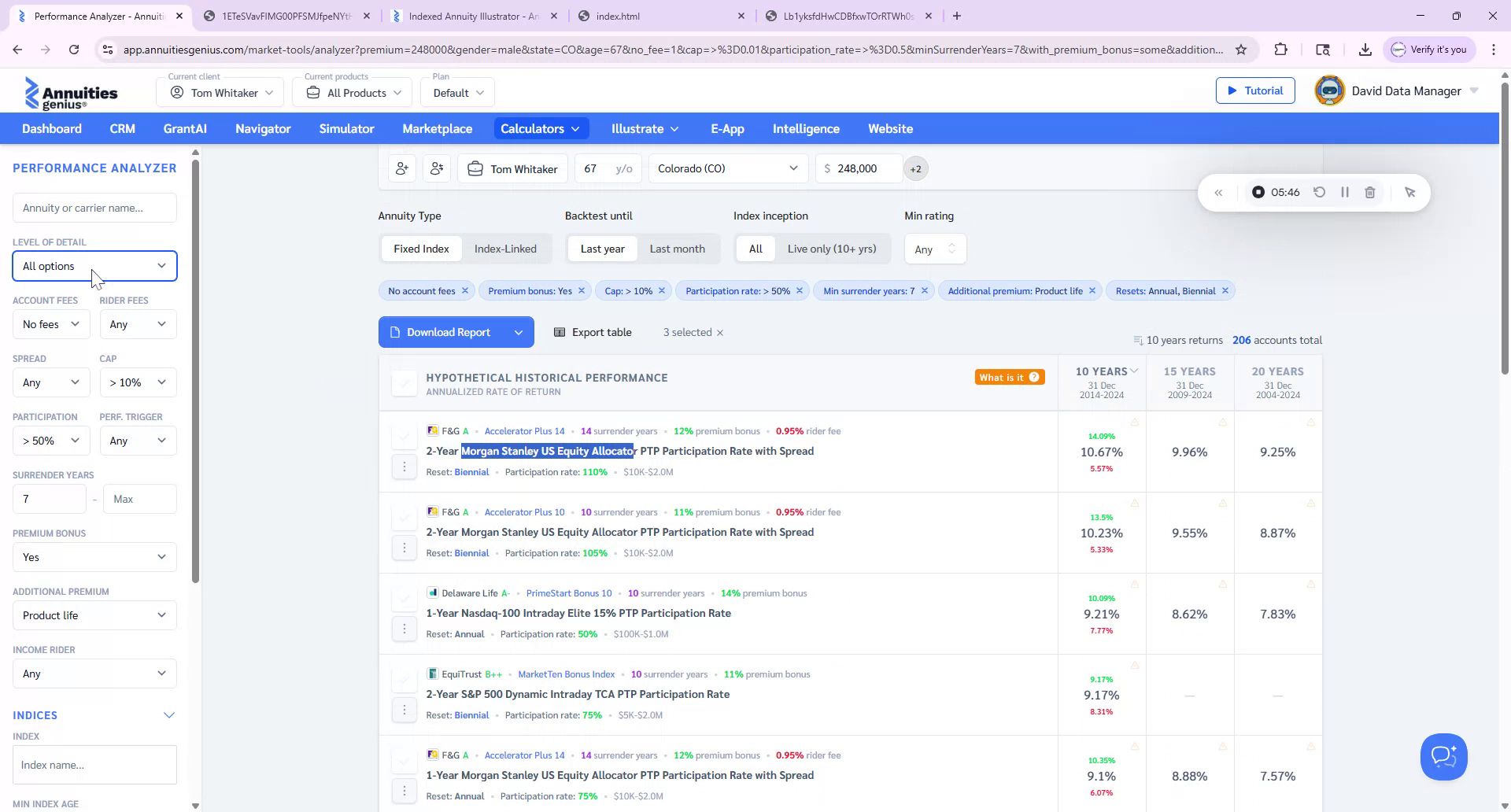
Task: Select the Last month backtest option
Action: pos(677,249)
